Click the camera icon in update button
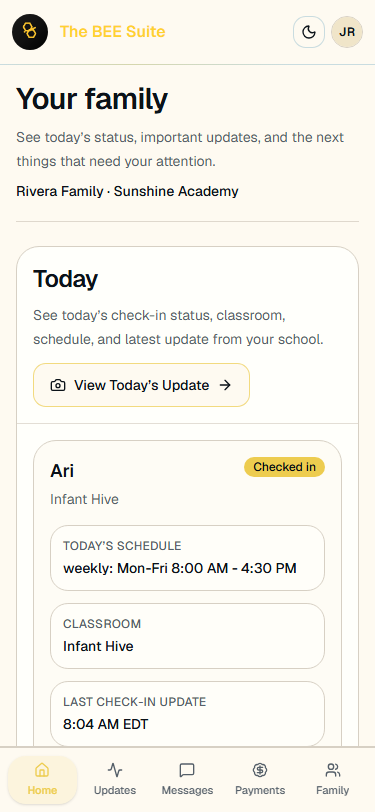Image resolution: width=375 pixels, height=812 pixels. coord(58,385)
